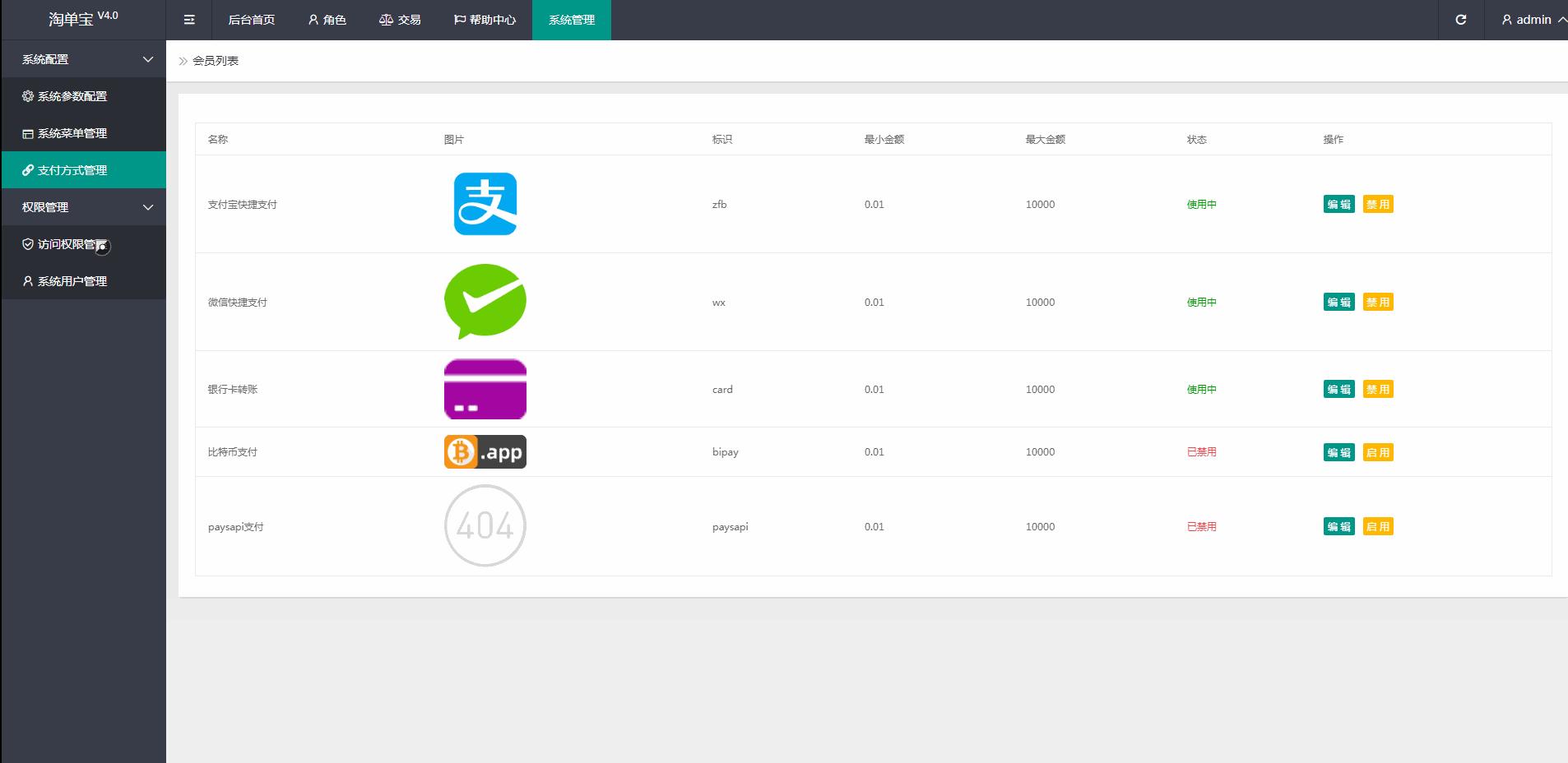
Task: Click the refresh icon in the top bar
Action: [x=1461, y=20]
